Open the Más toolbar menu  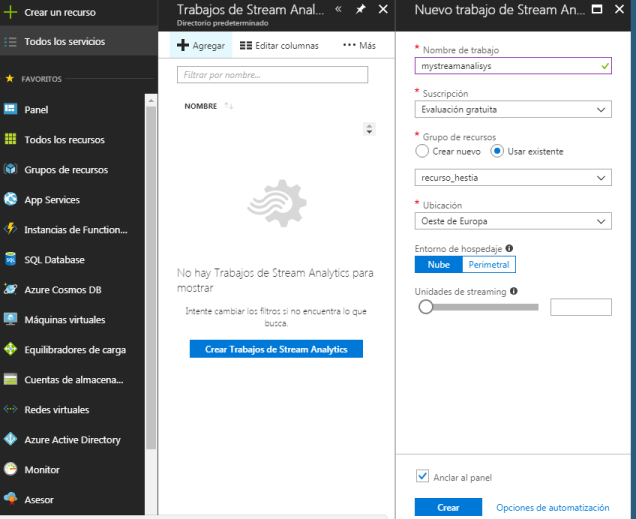coord(359,46)
